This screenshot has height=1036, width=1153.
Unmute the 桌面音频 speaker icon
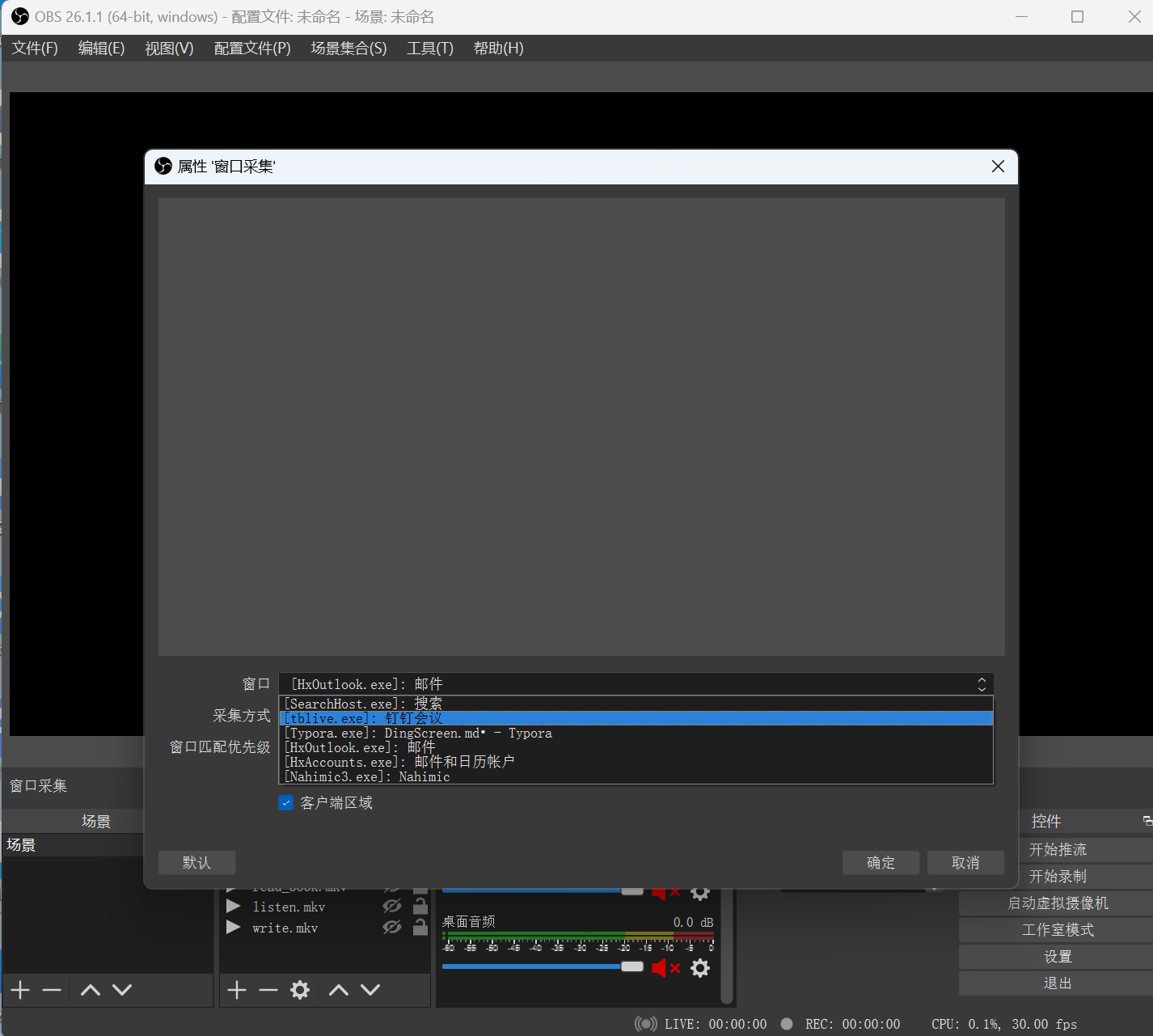point(665,968)
